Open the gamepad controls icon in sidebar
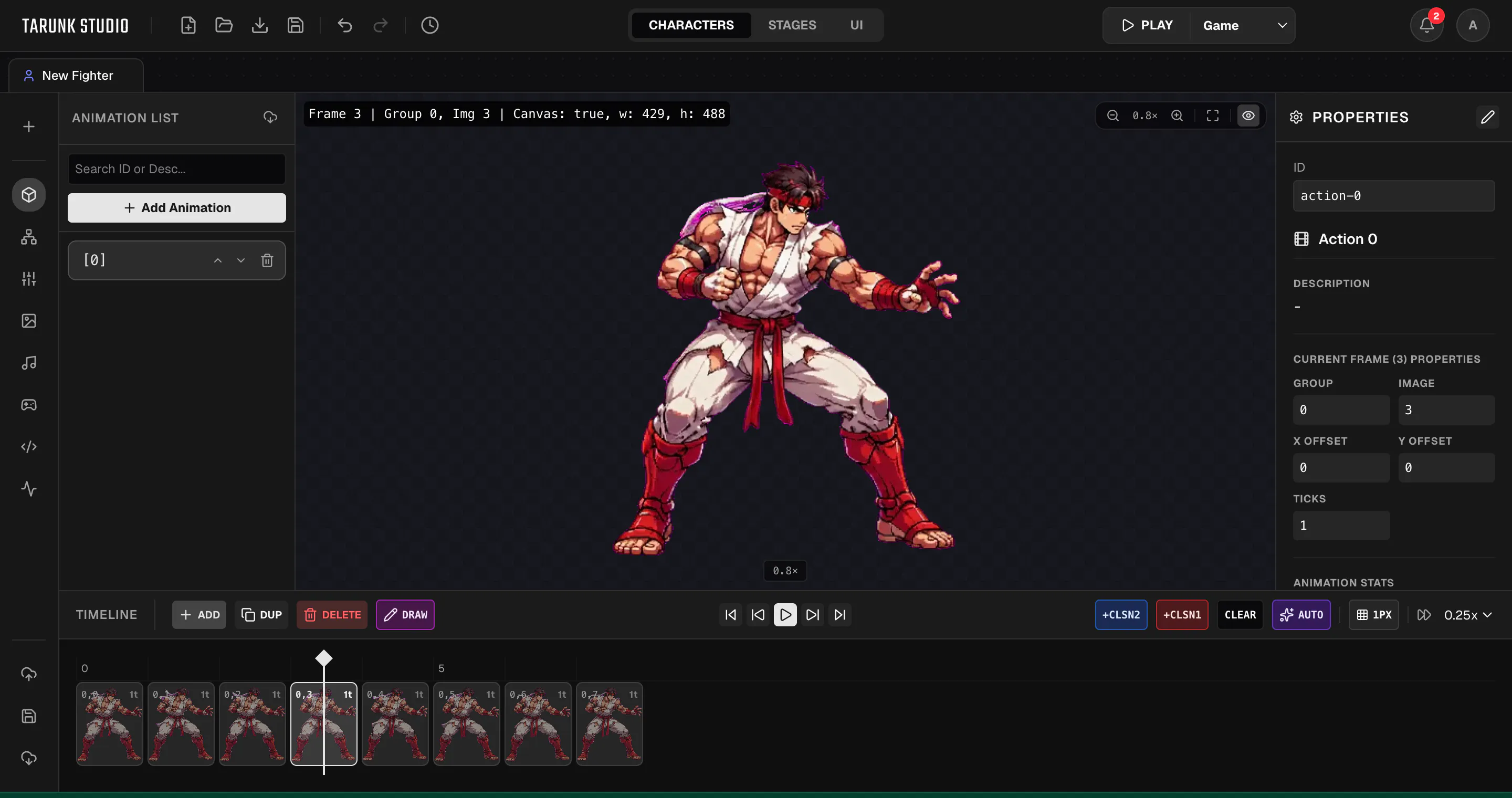Screen dimensions: 1512x798 (x=29, y=405)
